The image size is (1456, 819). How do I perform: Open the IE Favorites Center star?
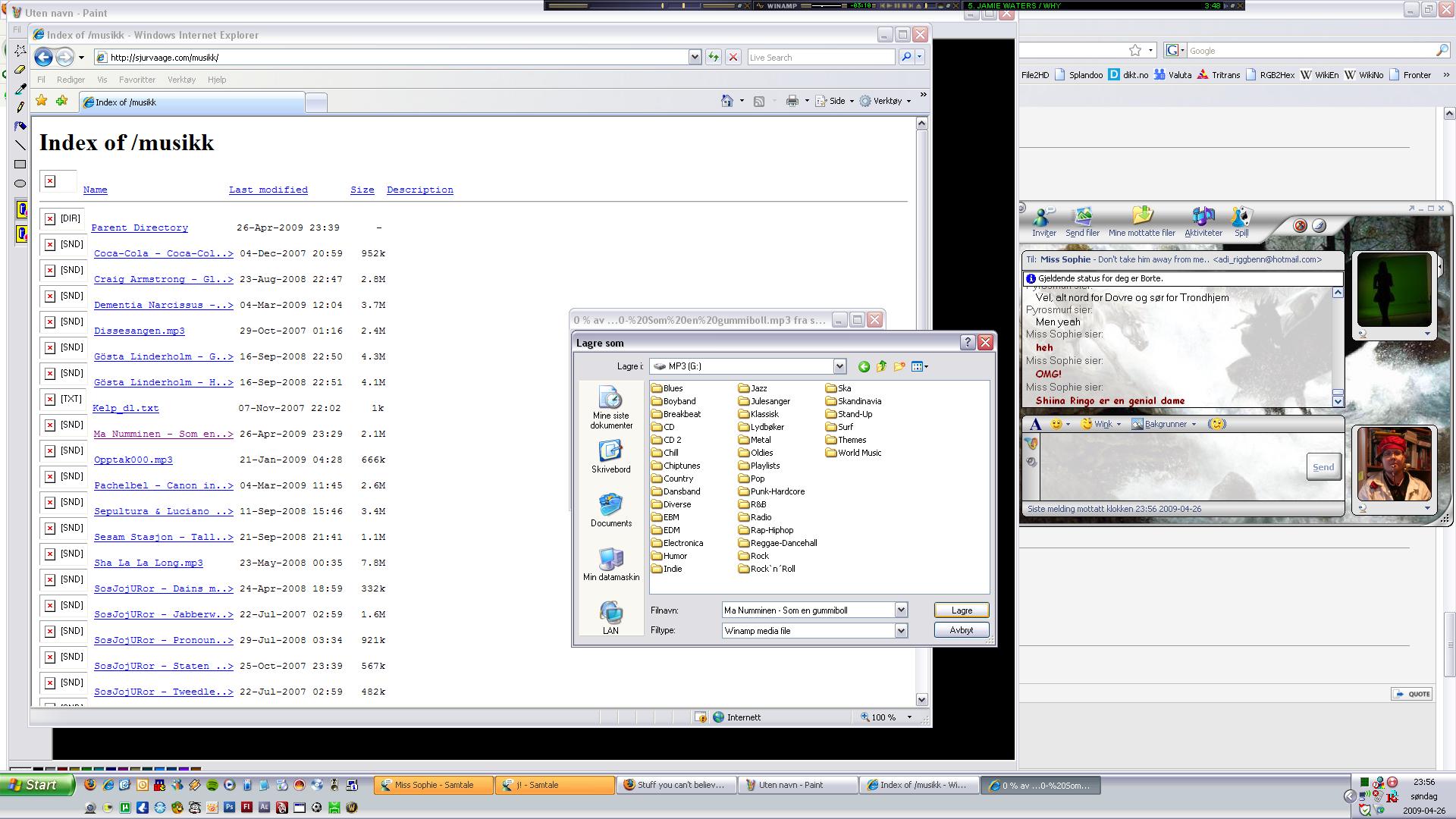(x=42, y=101)
